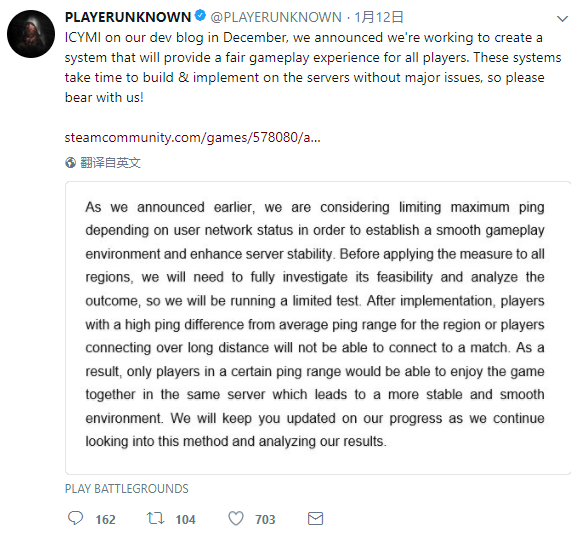Image resolution: width=571 pixels, height=536 pixels.
Task: Click the reply speech bubble icon
Action: coord(75,518)
